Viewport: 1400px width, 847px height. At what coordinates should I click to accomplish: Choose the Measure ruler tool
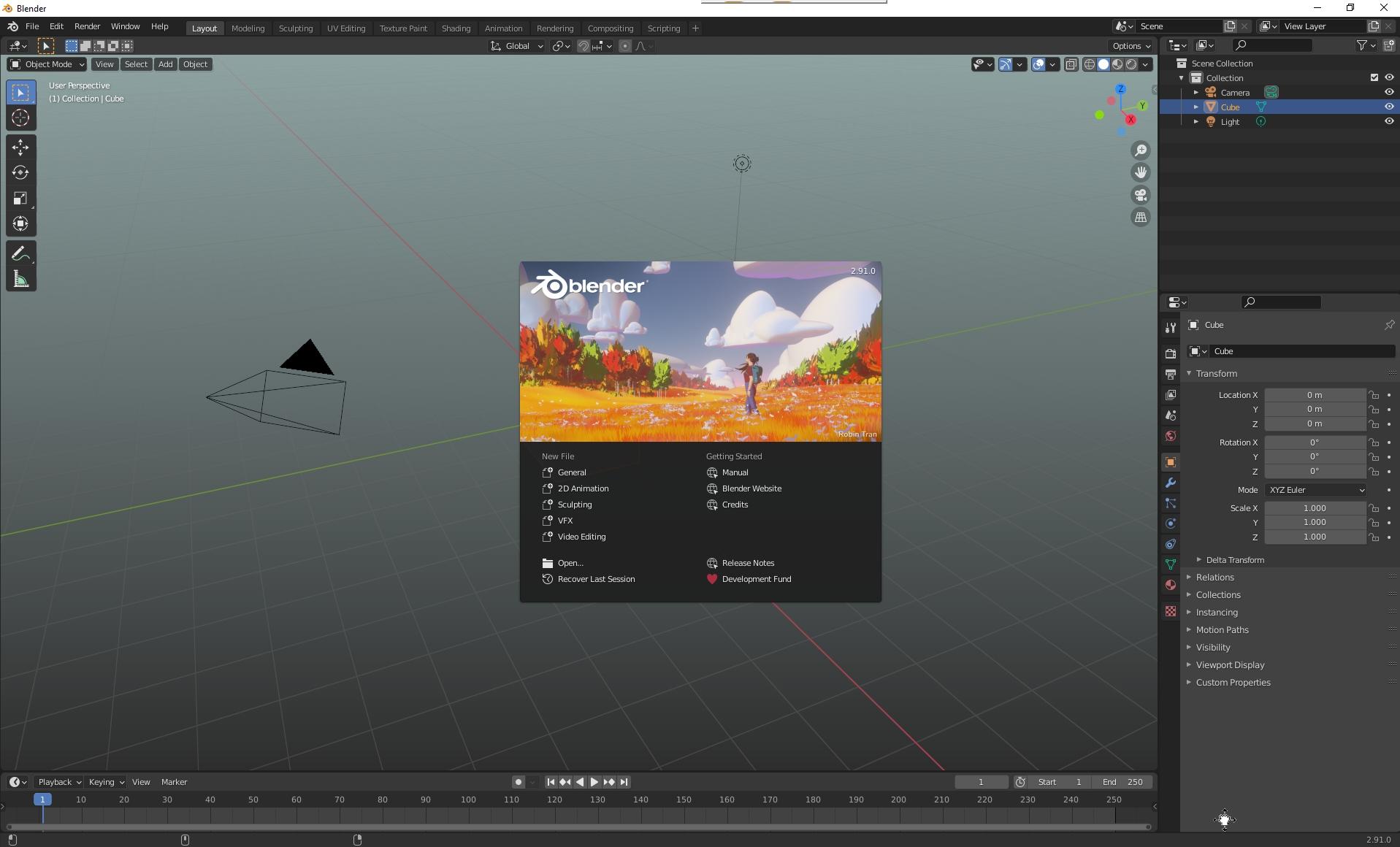tap(20, 280)
